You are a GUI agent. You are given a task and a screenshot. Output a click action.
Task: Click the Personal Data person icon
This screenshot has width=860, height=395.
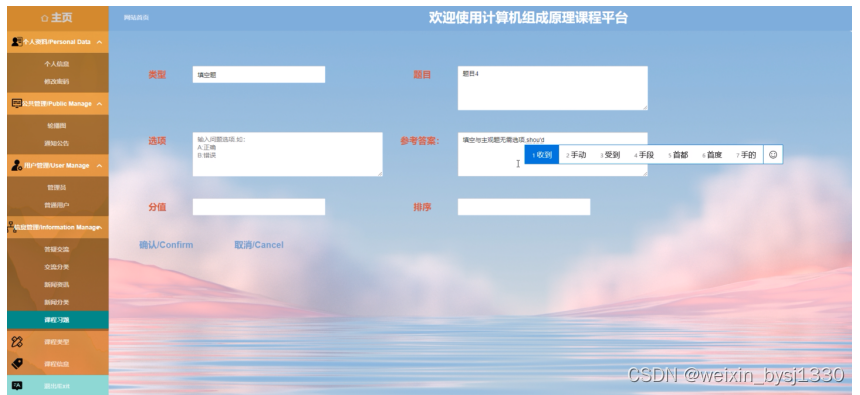16,42
